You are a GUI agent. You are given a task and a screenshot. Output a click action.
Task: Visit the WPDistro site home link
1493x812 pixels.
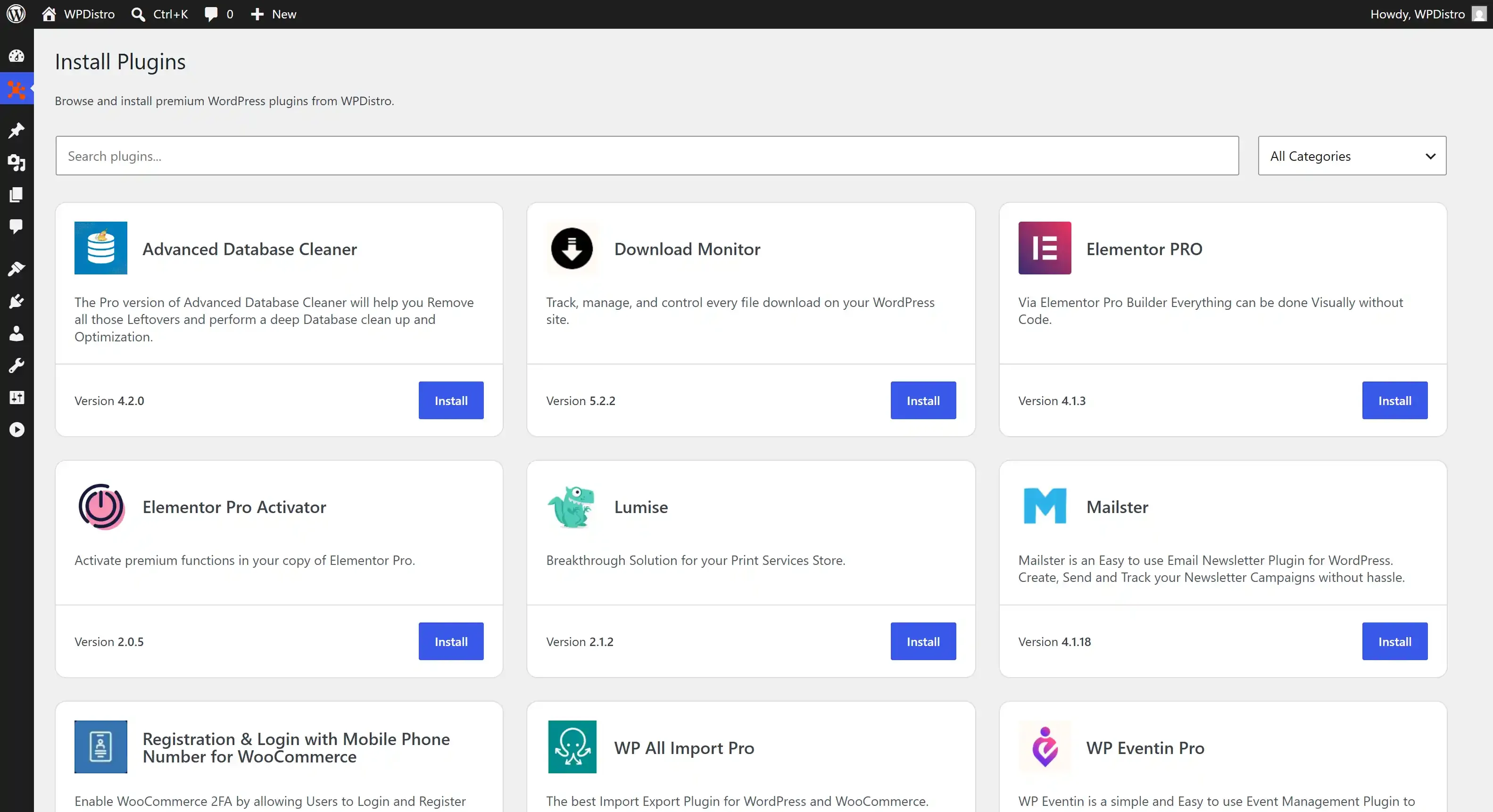coord(78,14)
